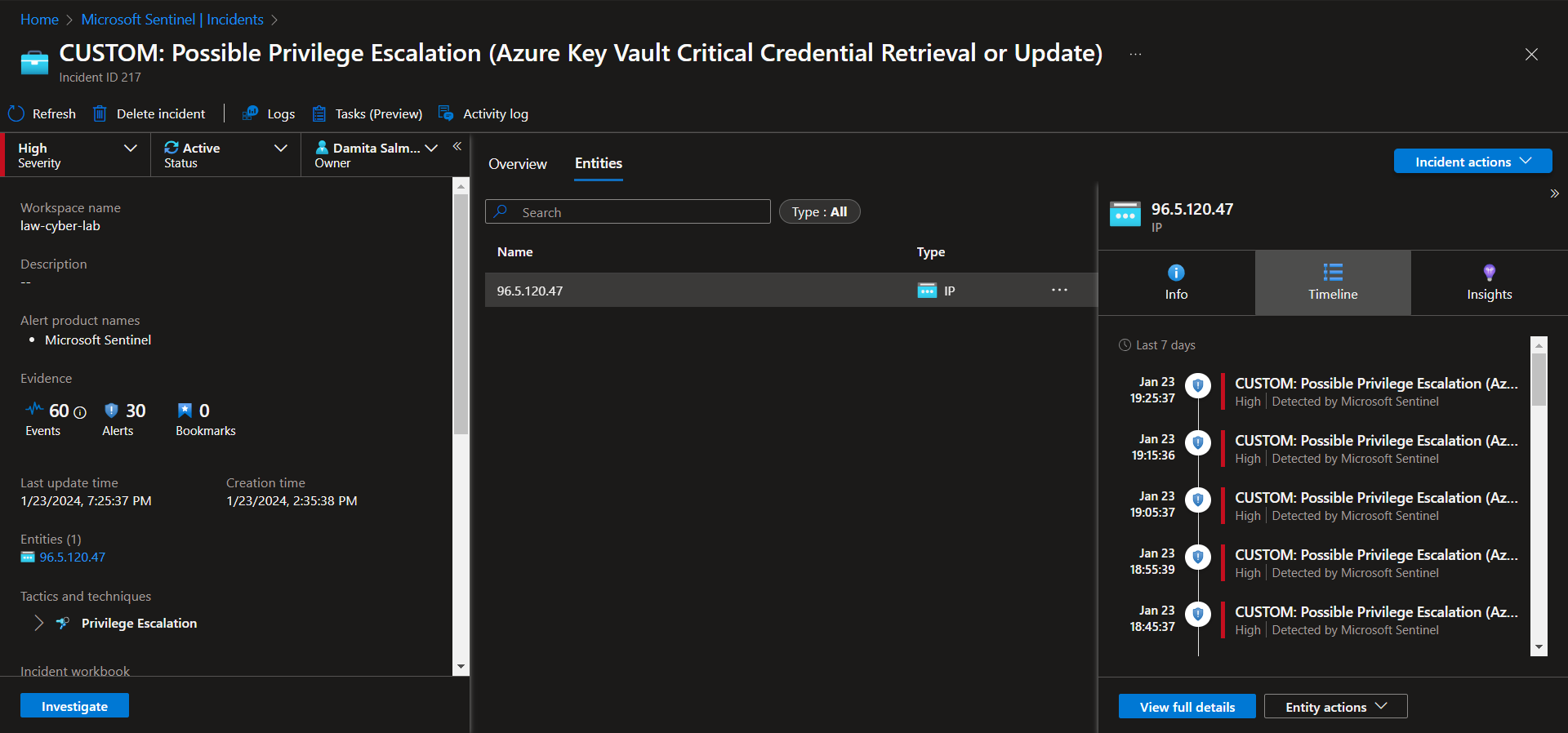Click the Events info circle icon

click(80, 413)
